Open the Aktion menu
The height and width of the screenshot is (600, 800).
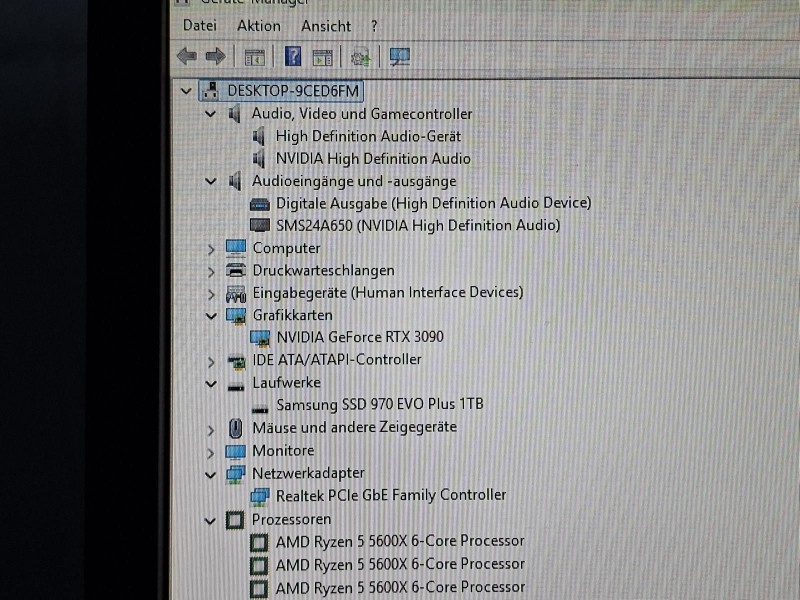[259, 25]
